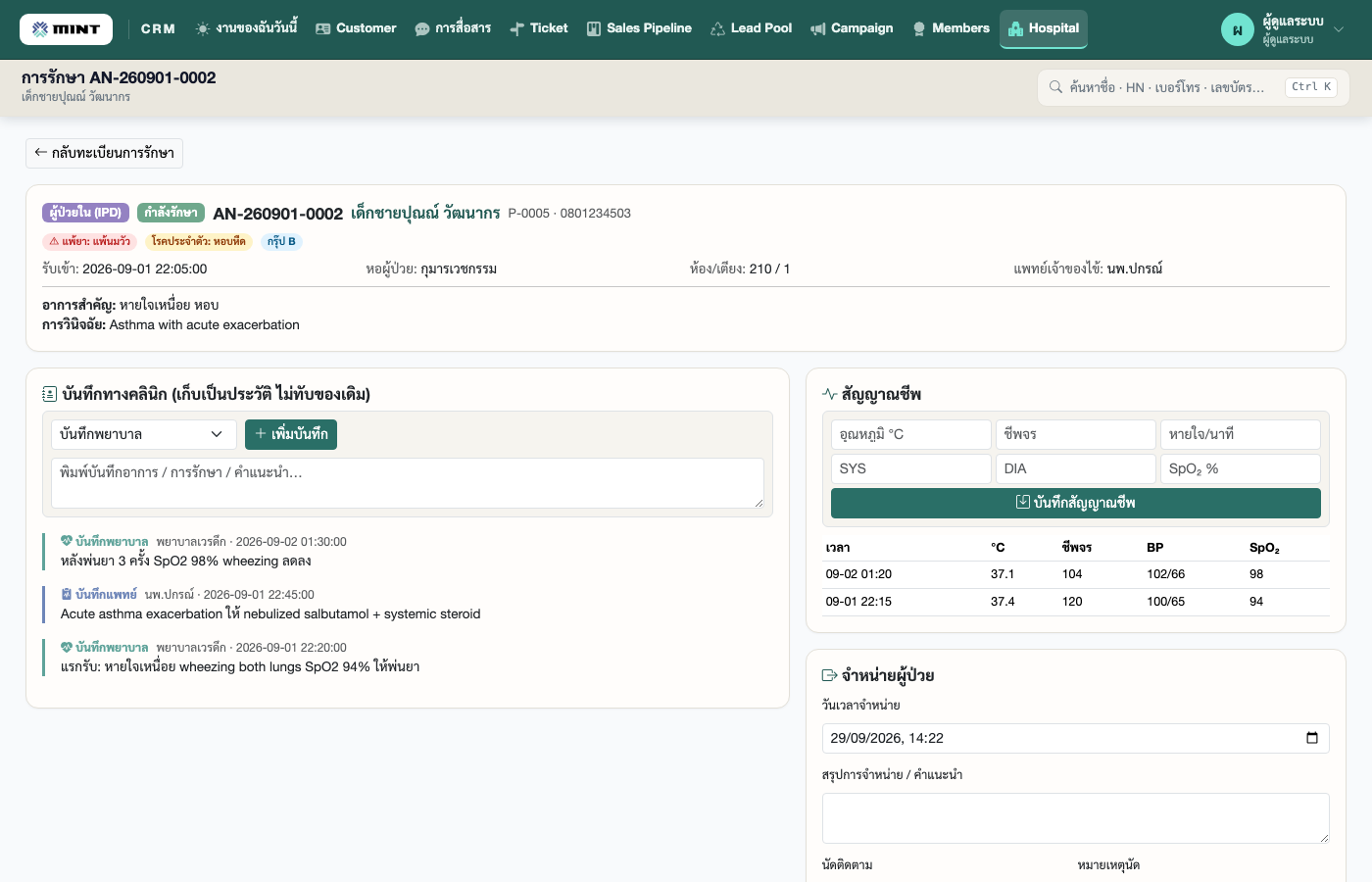Open the Hospital tab
Screen dimensions: 1372x882
click(1044, 28)
